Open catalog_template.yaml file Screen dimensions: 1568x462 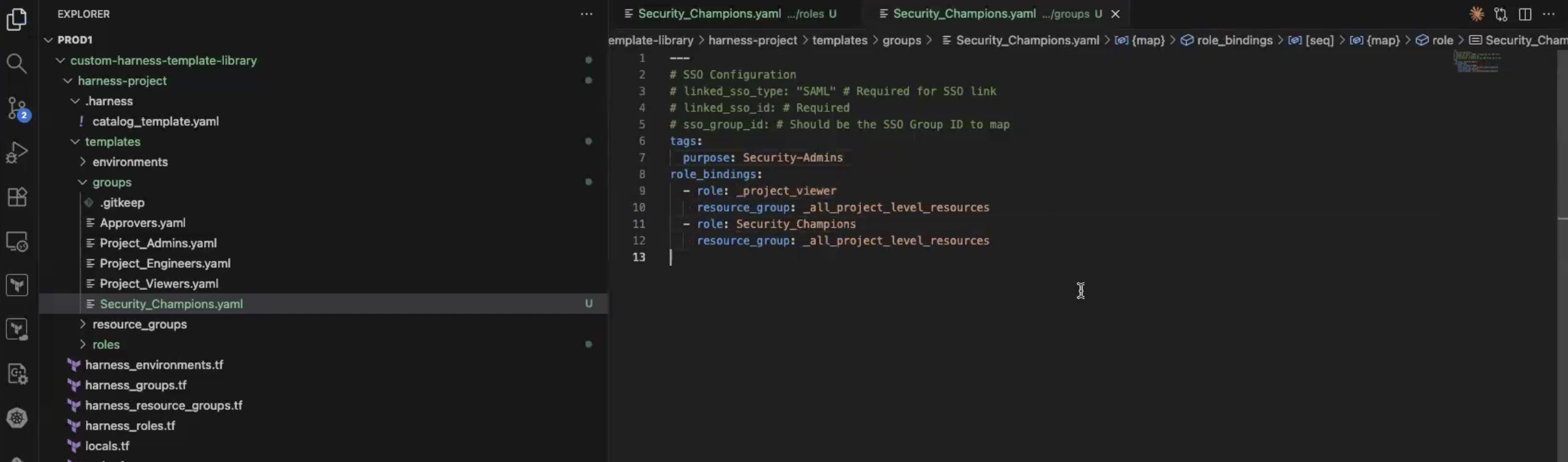click(155, 122)
